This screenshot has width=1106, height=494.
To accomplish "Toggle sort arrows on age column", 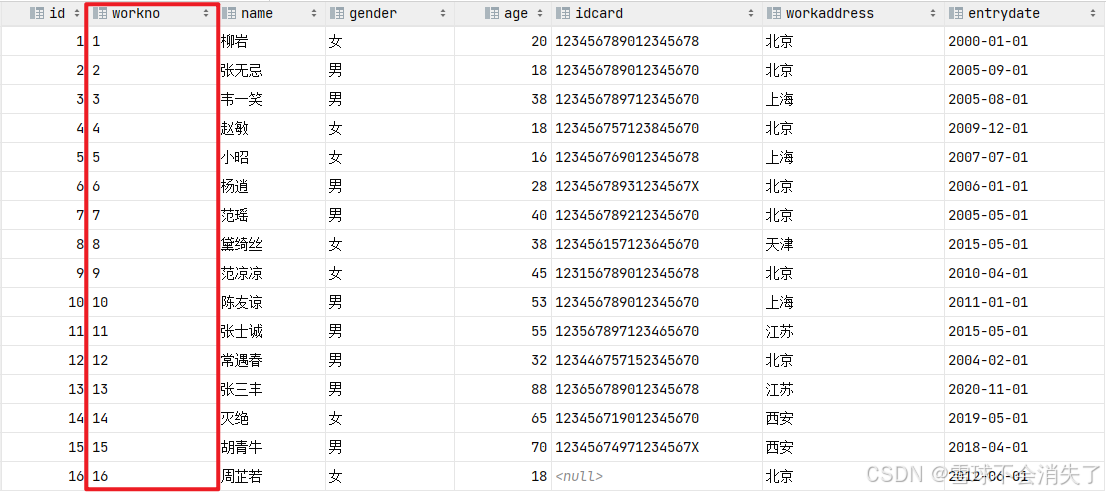I will pos(540,13).
